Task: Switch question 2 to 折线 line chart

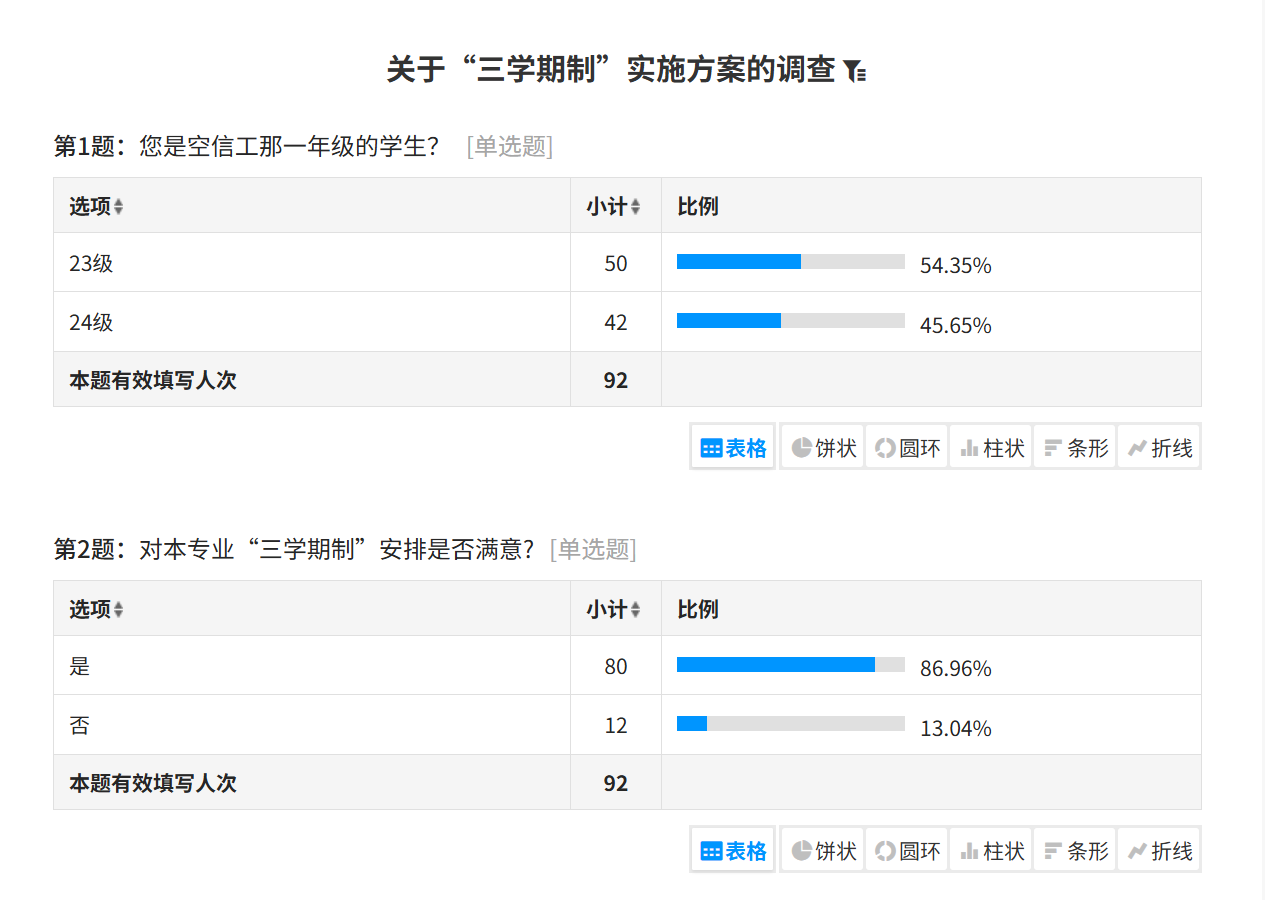Action: [1159, 850]
